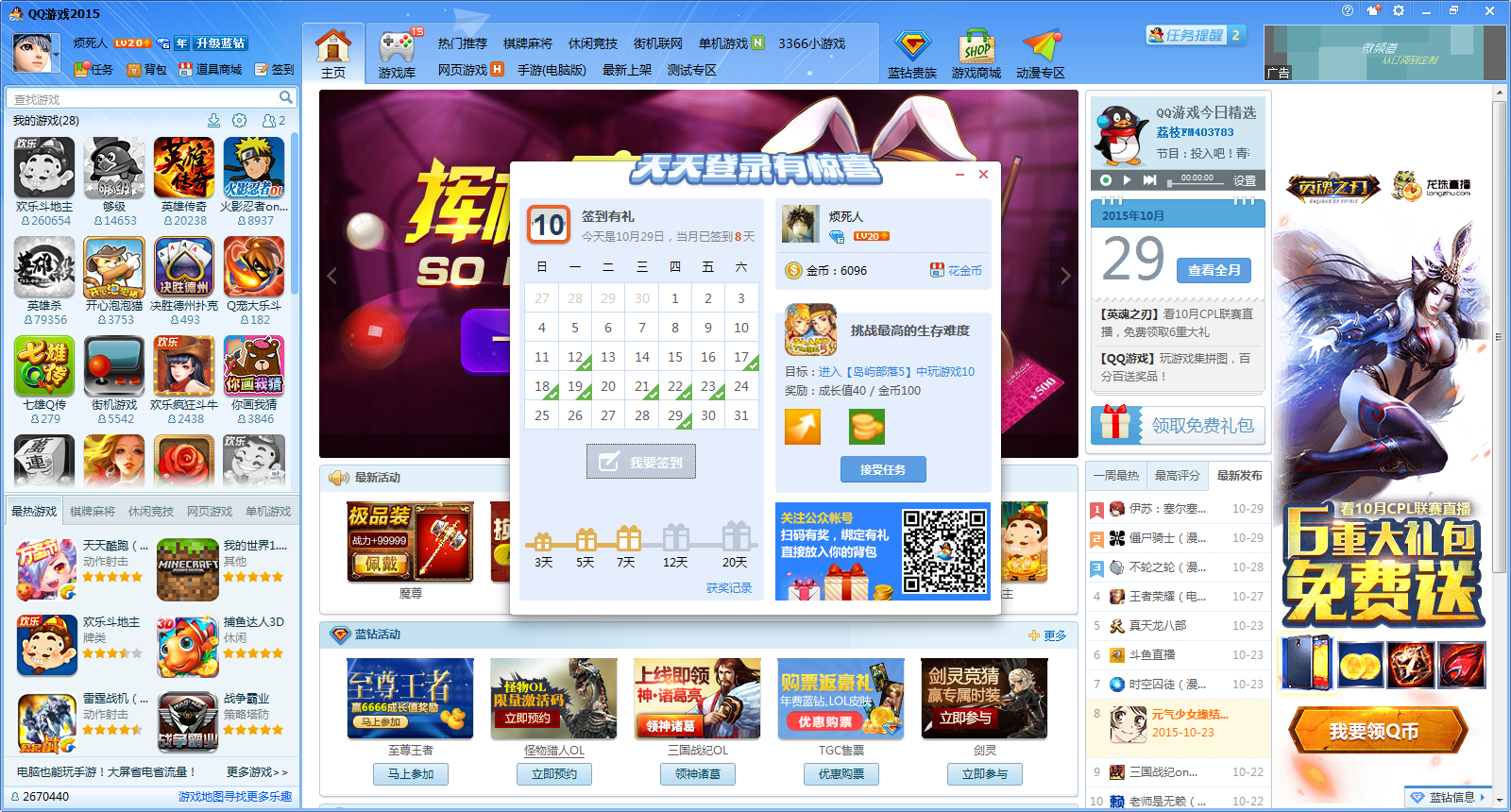Launch the 七雄Q传 game icon
The image size is (1511, 812).
click(x=44, y=365)
